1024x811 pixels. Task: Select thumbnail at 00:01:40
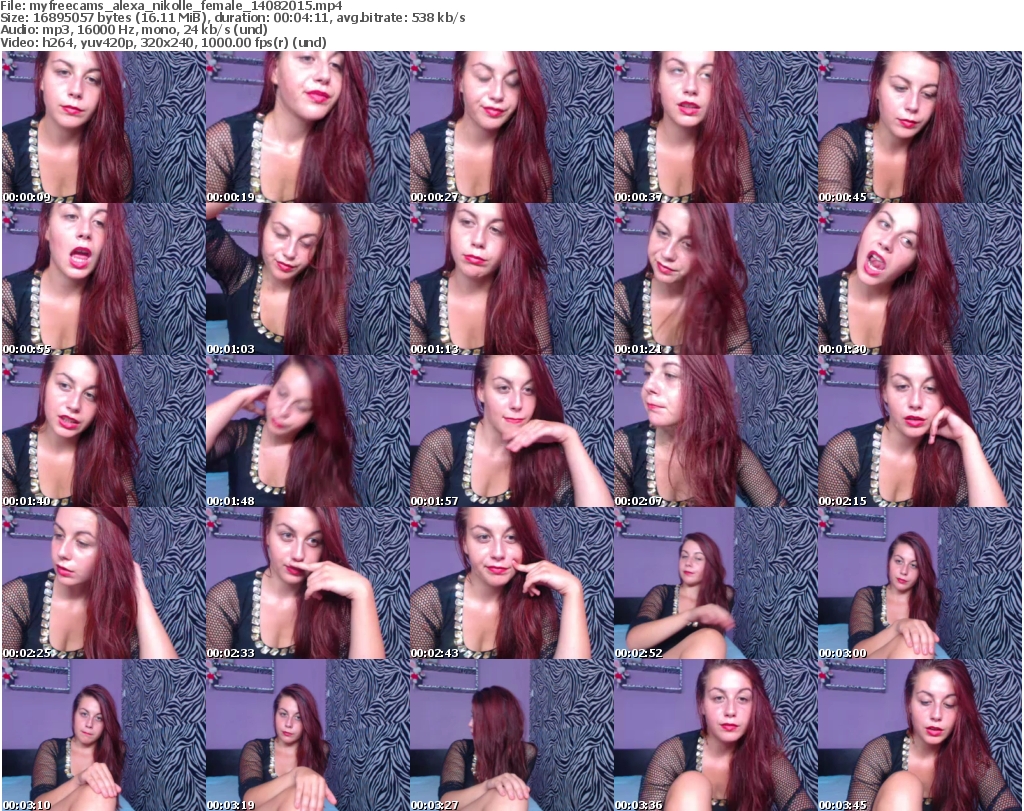[x=103, y=431]
